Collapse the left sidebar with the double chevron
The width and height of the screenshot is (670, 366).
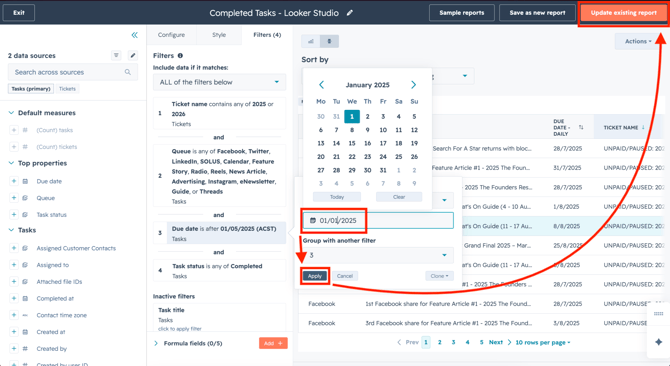[135, 35]
